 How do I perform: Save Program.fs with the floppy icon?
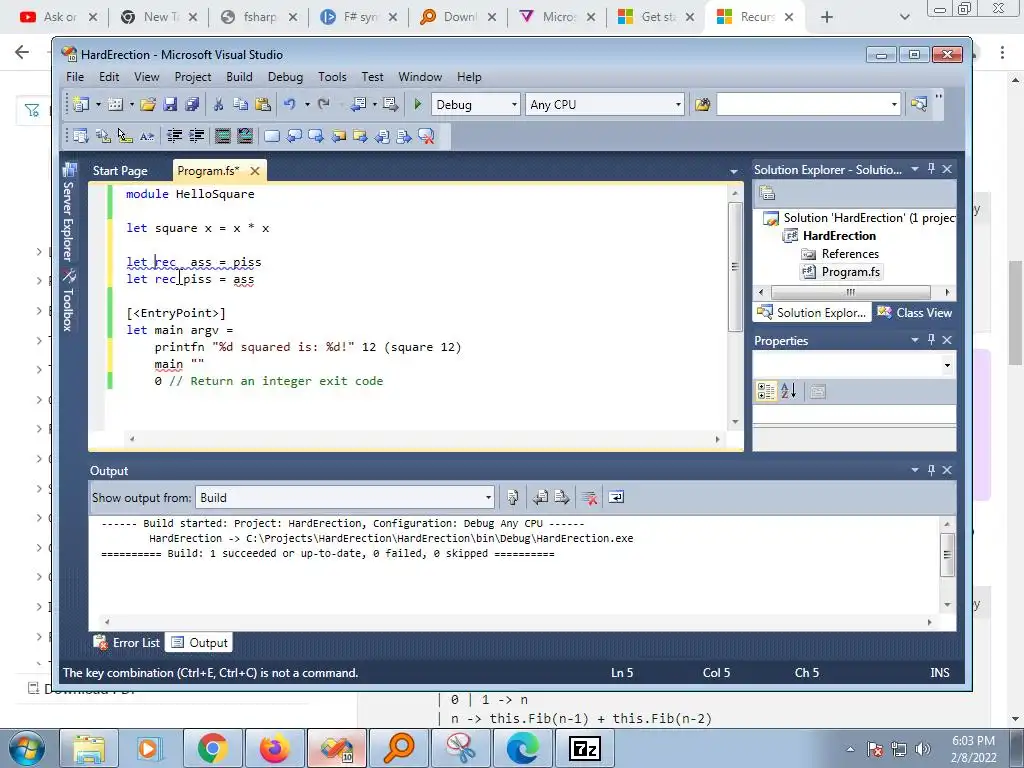click(x=170, y=104)
